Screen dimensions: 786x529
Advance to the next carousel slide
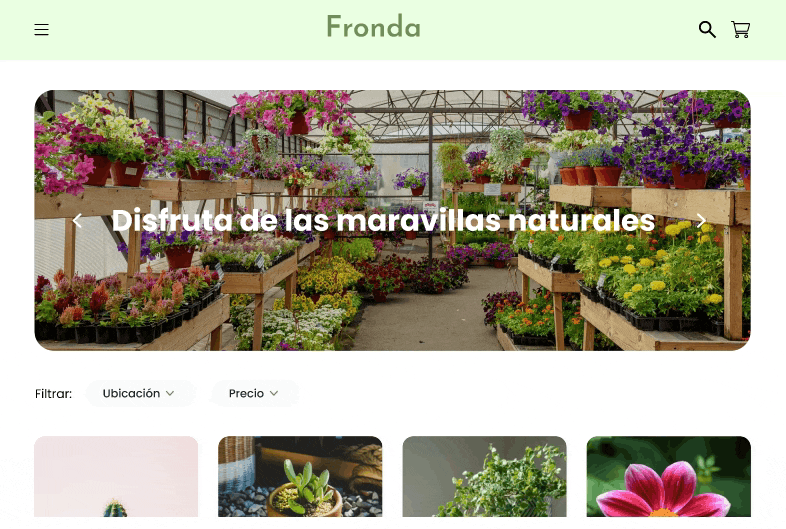[x=701, y=220]
